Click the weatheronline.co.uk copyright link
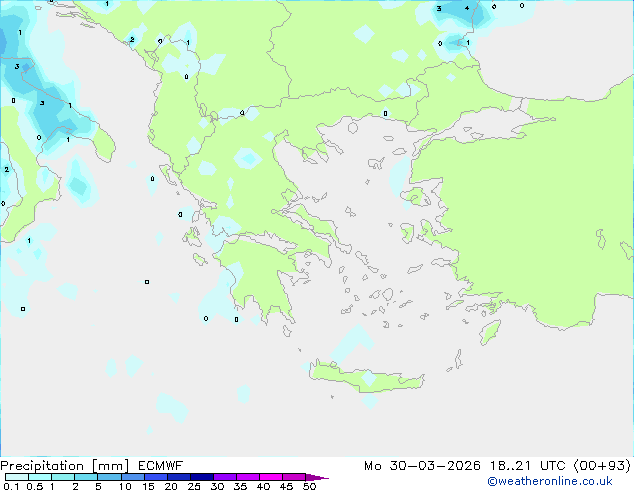 [x=550, y=481]
